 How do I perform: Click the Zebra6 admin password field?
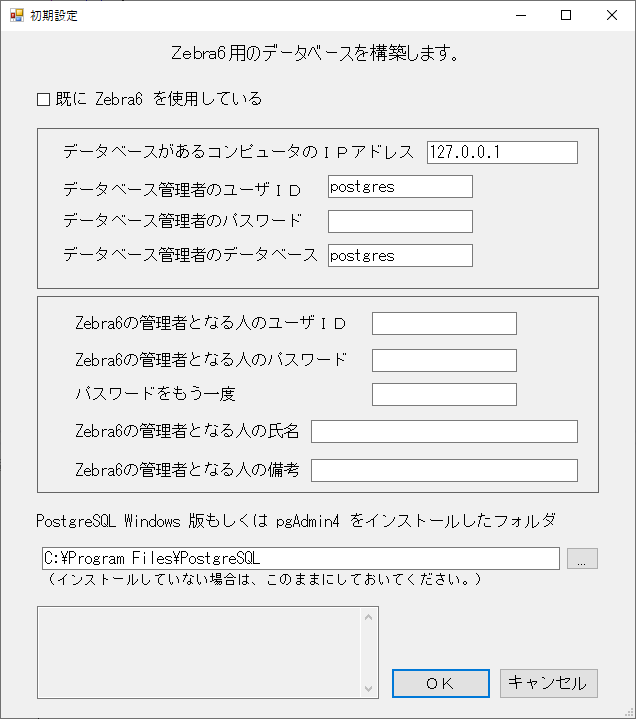coord(444,360)
